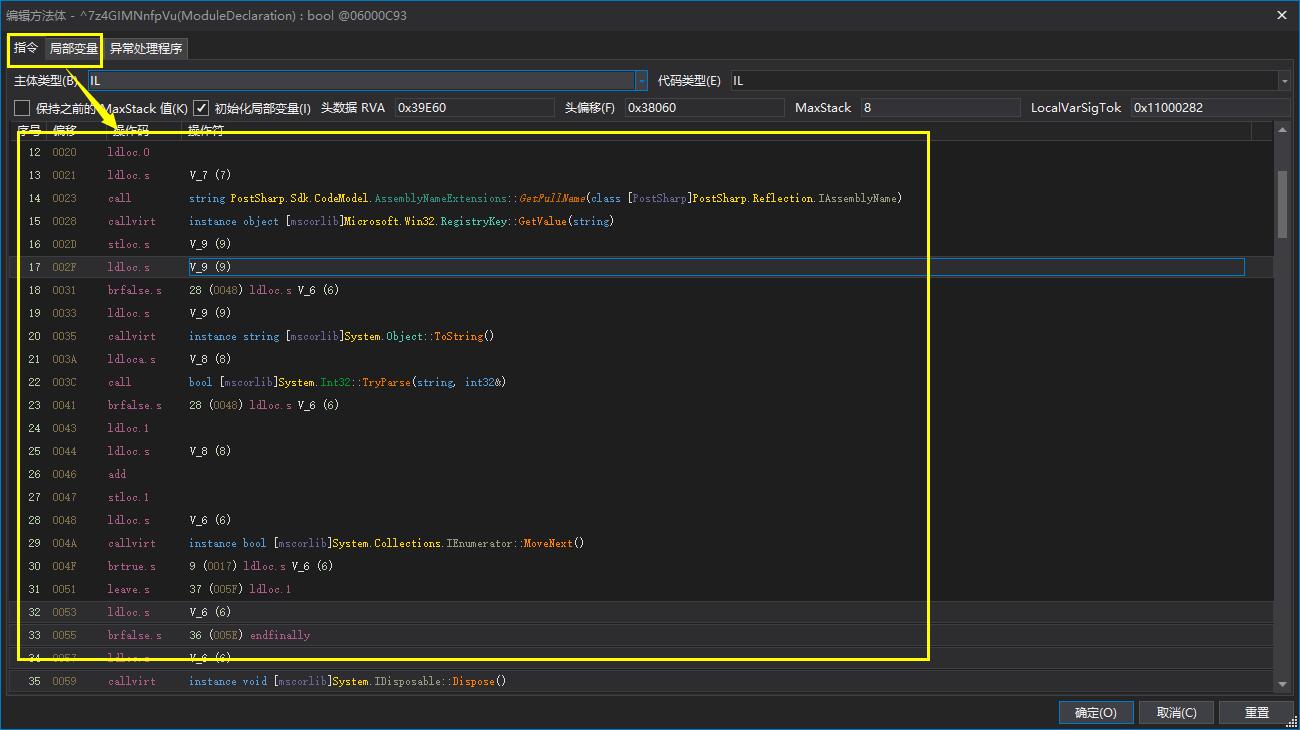Open the dropdown arrow next to 主体类型 field

(x=640, y=80)
